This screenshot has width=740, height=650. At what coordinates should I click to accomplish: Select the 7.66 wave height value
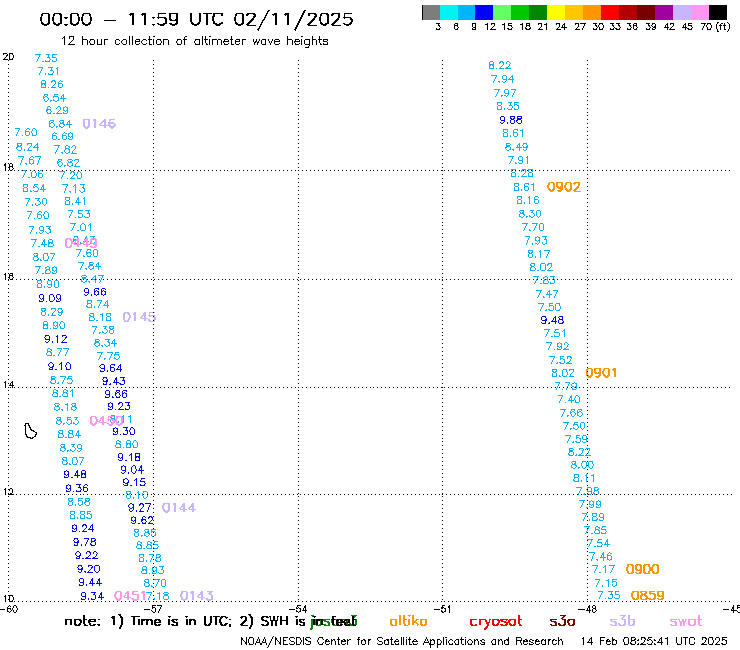(572, 413)
